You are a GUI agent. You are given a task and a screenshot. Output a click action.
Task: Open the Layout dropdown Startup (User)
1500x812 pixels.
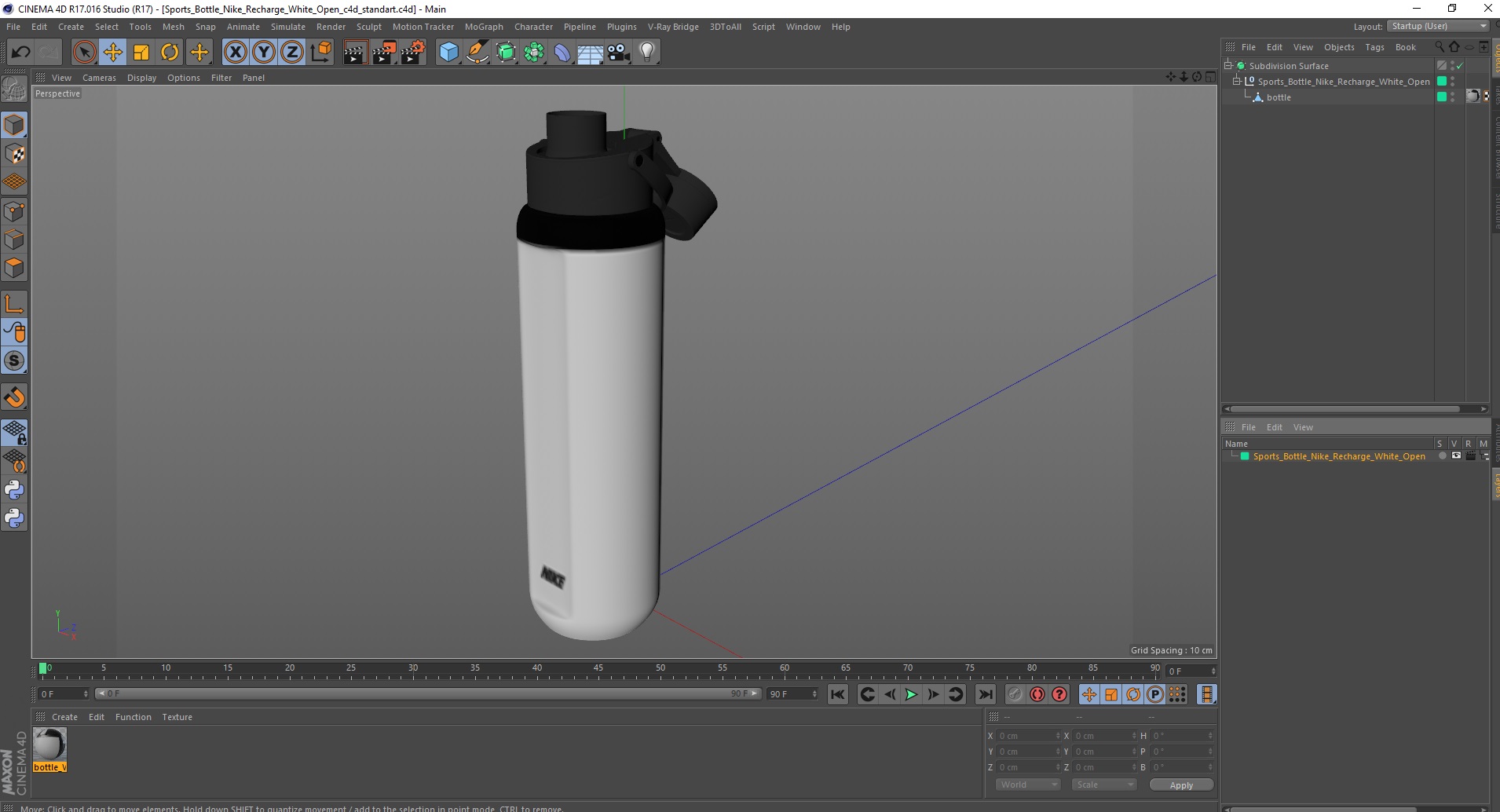click(x=1438, y=26)
